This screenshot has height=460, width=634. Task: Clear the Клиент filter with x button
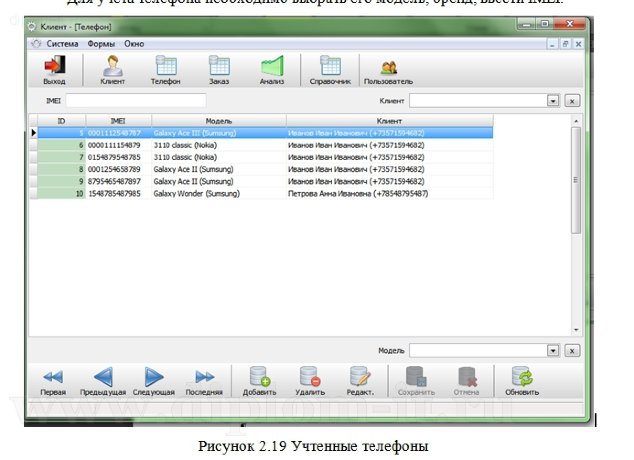tap(572, 101)
